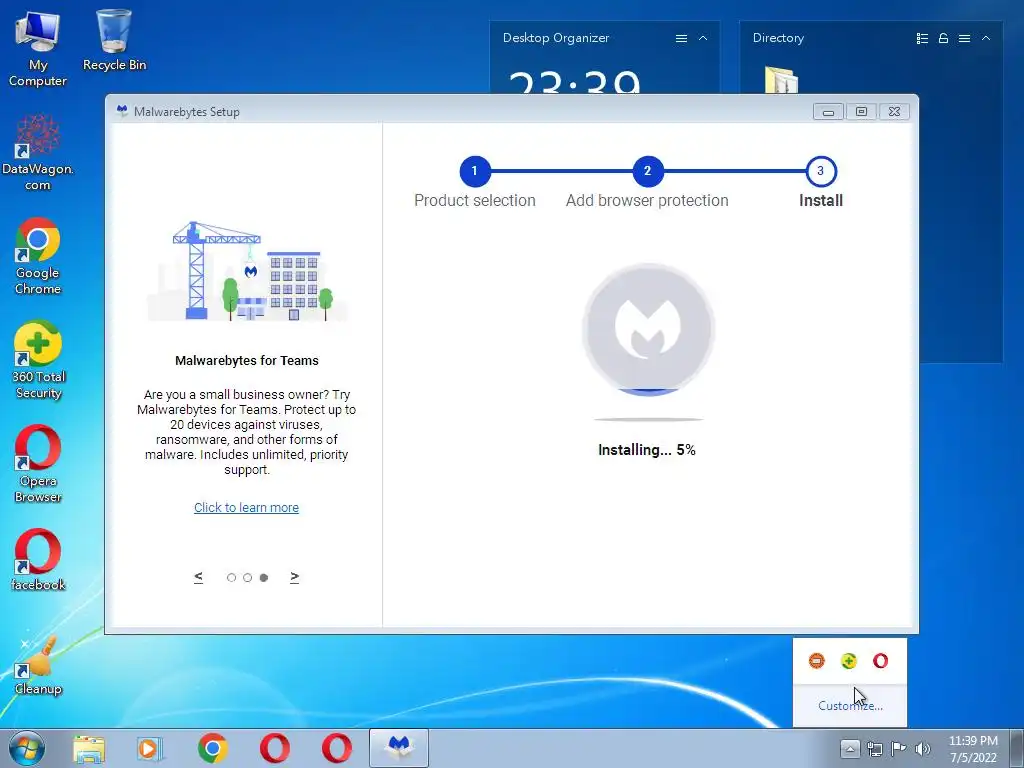Image resolution: width=1024 pixels, height=768 pixels.
Task: Click Customize... in tray popup
Action: 850,705
